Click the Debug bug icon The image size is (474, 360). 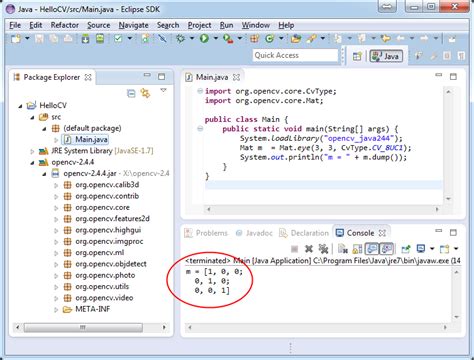click(180, 39)
